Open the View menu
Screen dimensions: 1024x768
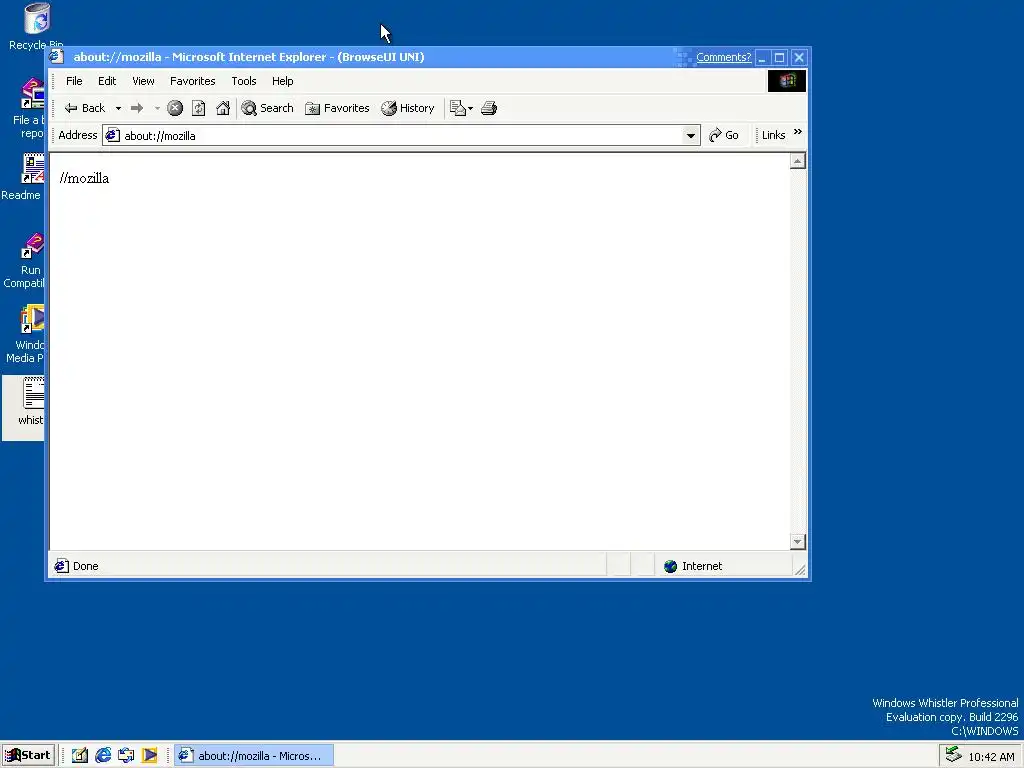(x=143, y=81)
